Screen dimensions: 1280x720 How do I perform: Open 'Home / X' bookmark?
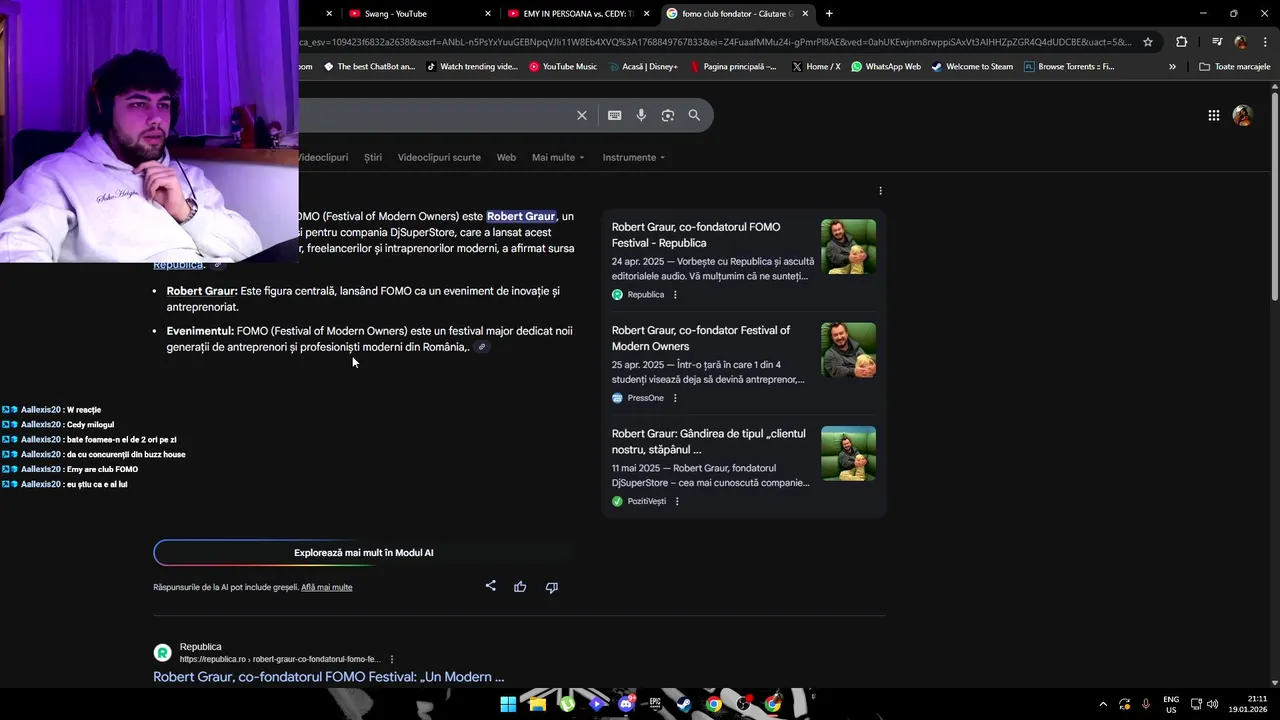[x=816, y=67]
